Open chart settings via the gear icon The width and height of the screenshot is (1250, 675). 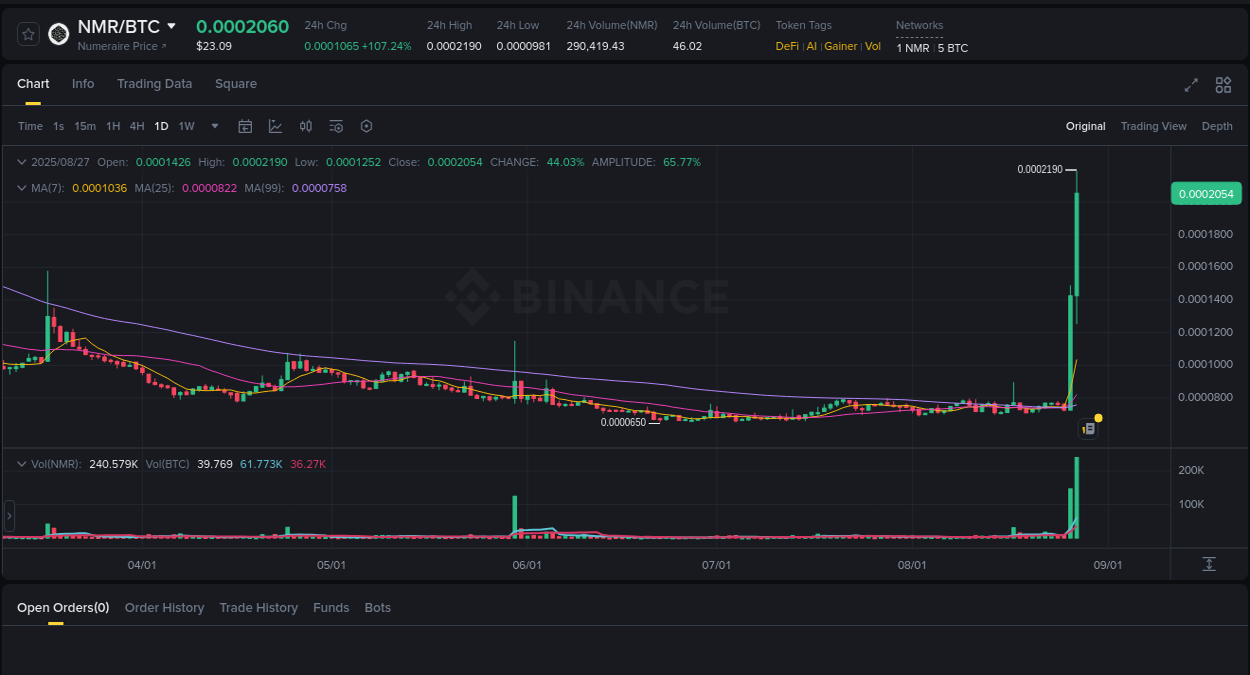pyautogui.click(x=366, y=126)
